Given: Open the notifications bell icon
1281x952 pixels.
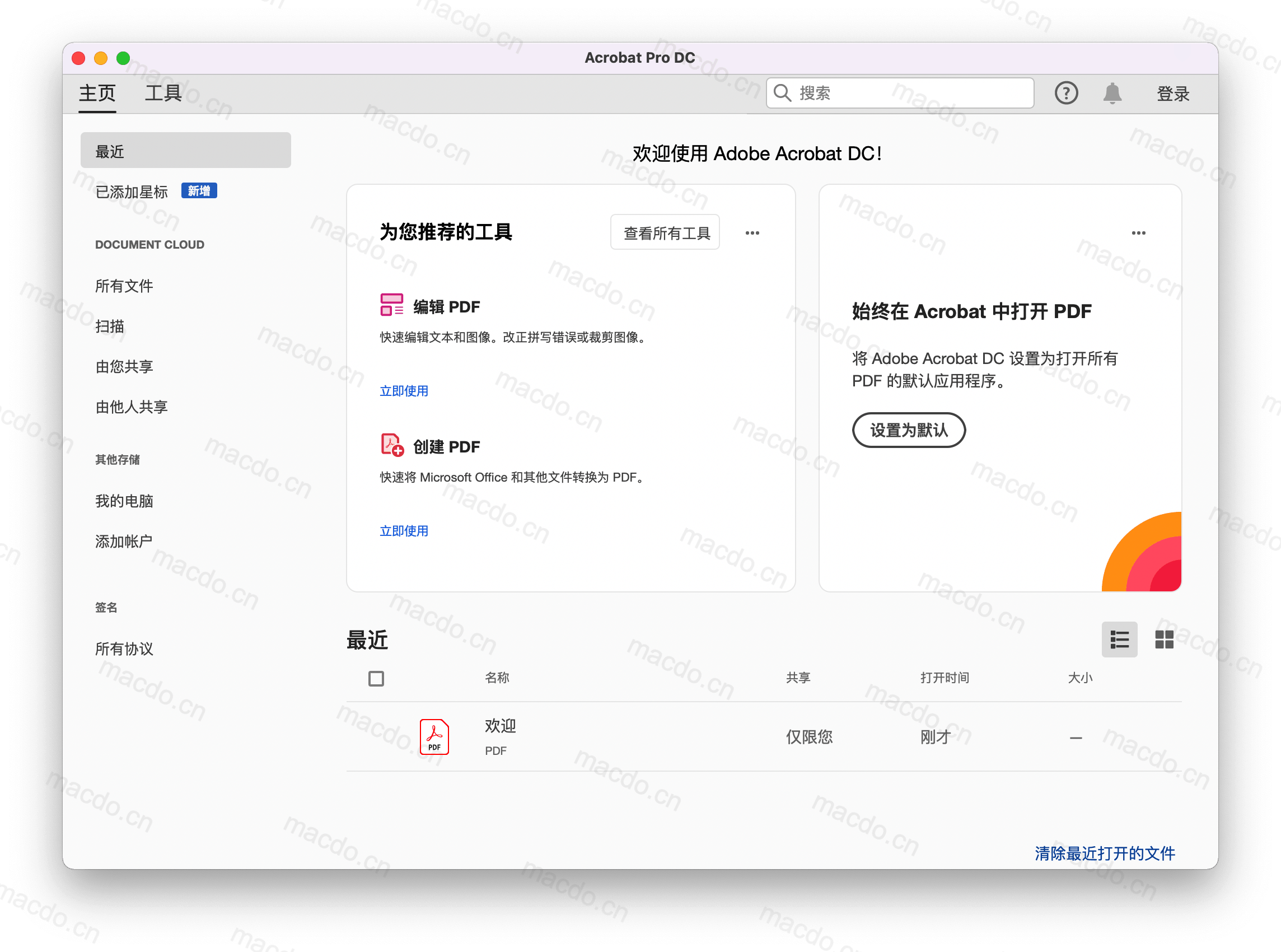Looking at the screenshot, I should 1112,93.
